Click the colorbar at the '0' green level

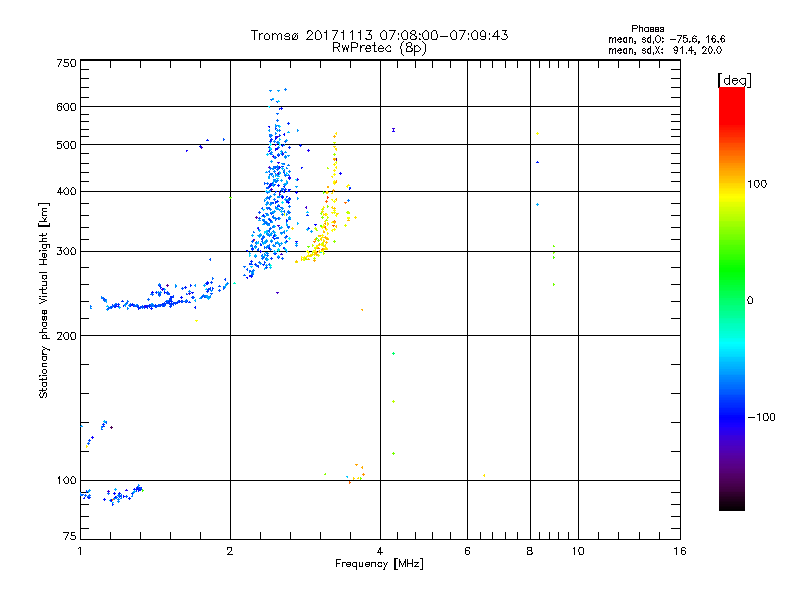click(x=732, y=300)
